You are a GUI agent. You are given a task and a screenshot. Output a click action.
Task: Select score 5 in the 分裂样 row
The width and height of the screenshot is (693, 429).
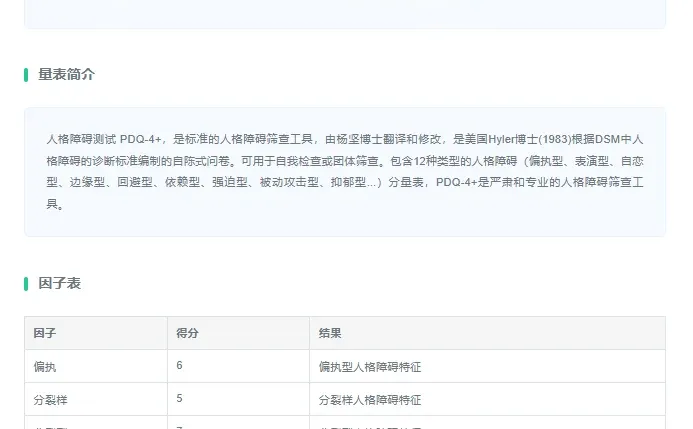click(238, 399)
